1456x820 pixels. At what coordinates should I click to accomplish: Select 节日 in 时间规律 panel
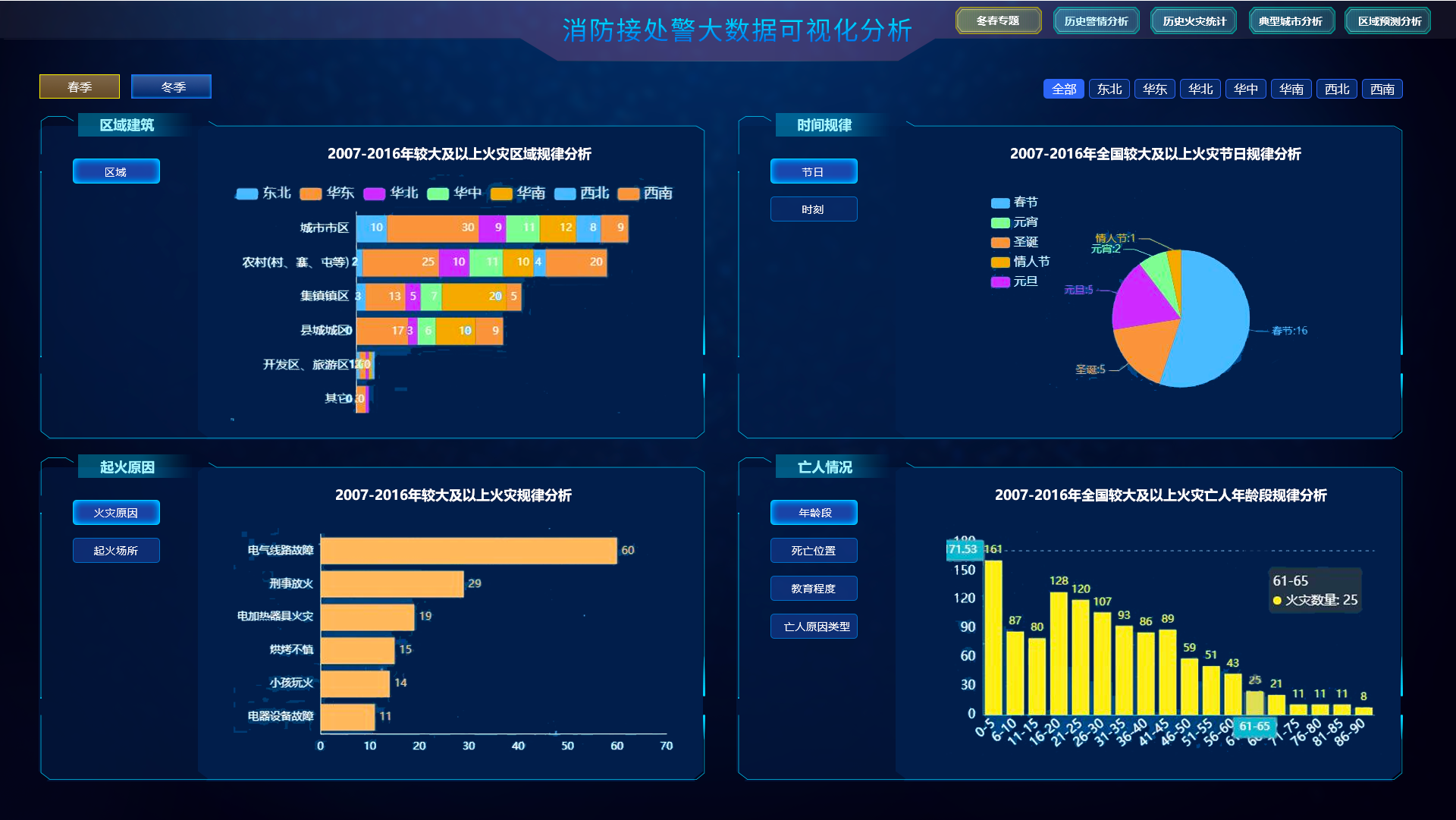[x=814, y=171]
